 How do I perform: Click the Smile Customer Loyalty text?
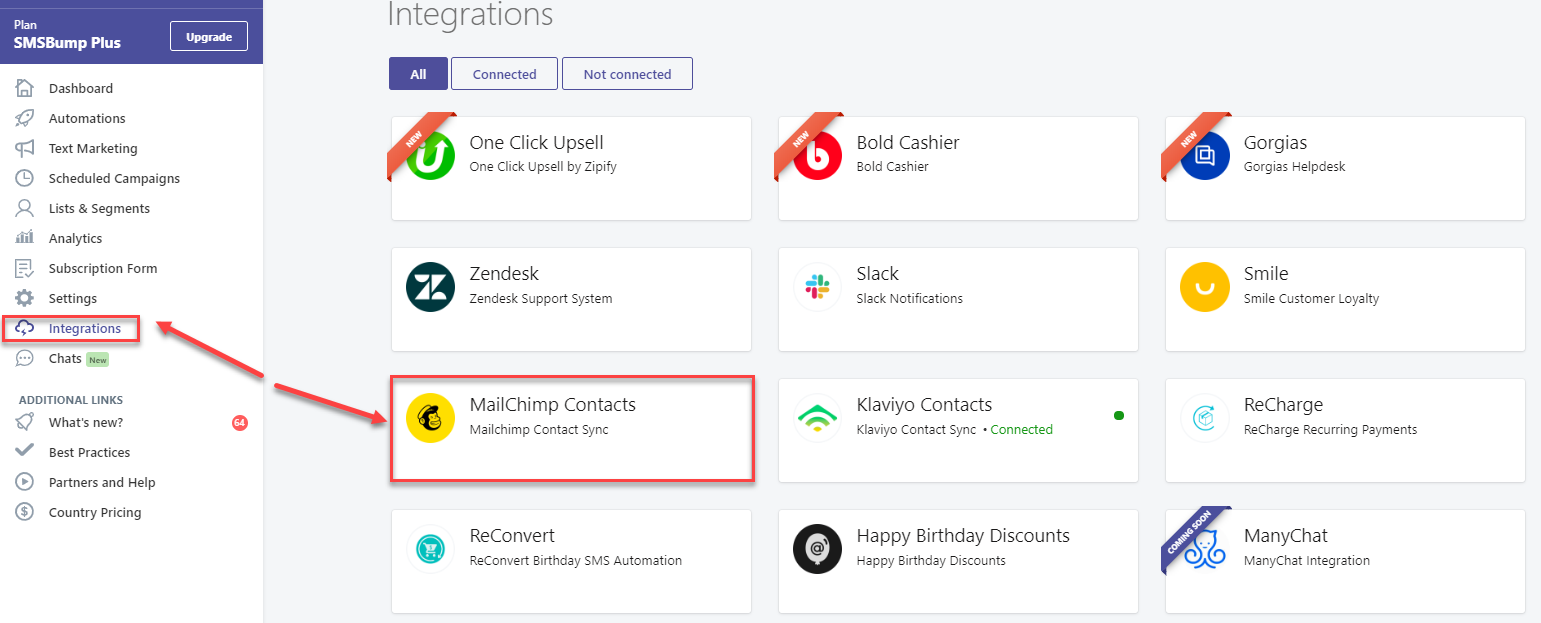[x=1311, y=298]
